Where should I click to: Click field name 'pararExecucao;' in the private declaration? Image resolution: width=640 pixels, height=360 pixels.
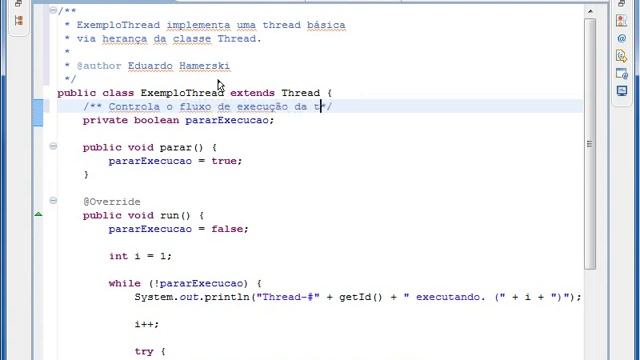click(x=230, y=120)
